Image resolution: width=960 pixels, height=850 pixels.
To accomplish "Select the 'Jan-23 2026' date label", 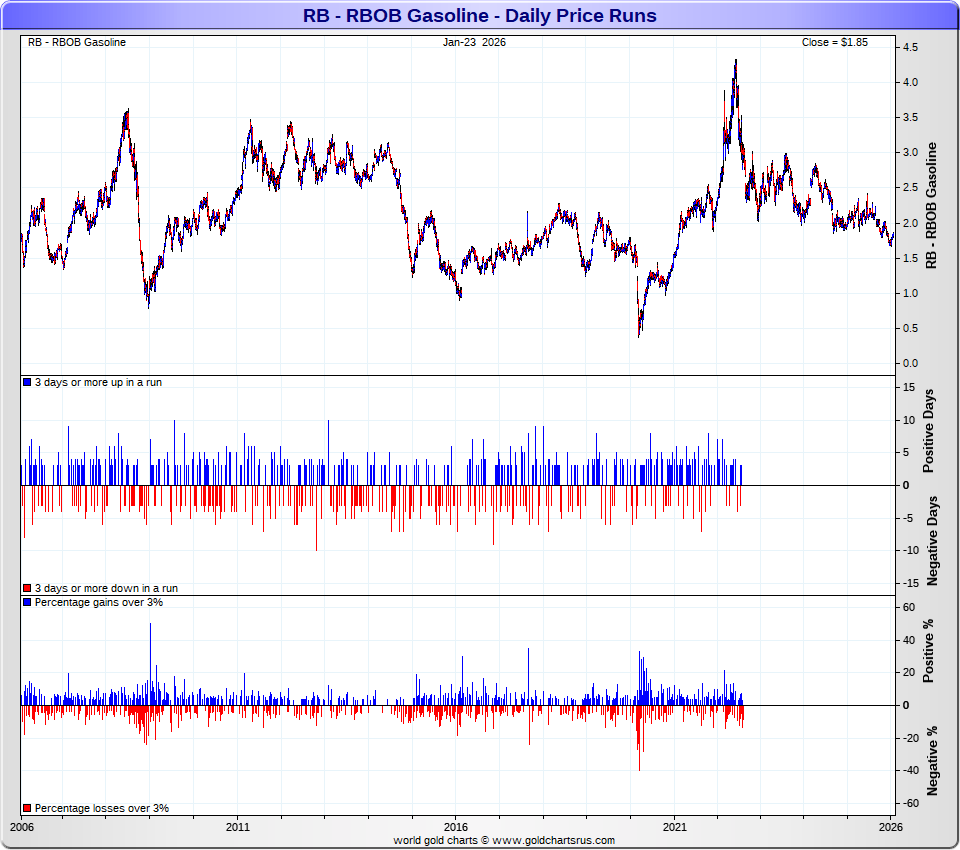I will [474, 42].
